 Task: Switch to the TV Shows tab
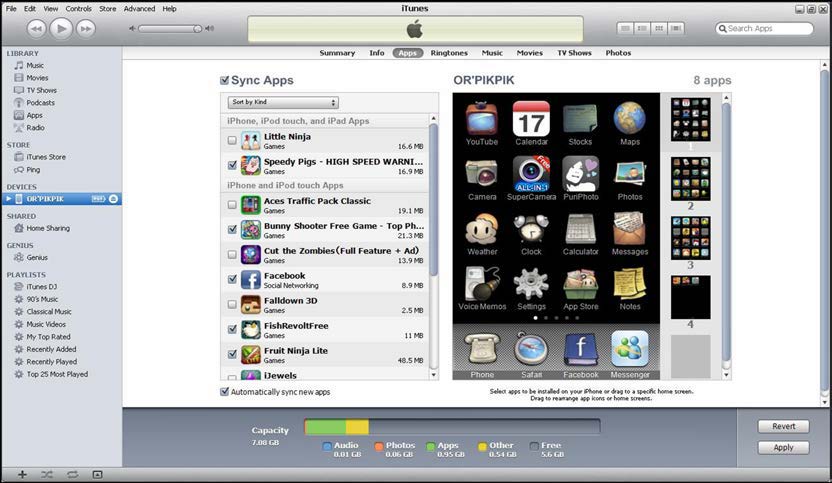click(574, 53)
